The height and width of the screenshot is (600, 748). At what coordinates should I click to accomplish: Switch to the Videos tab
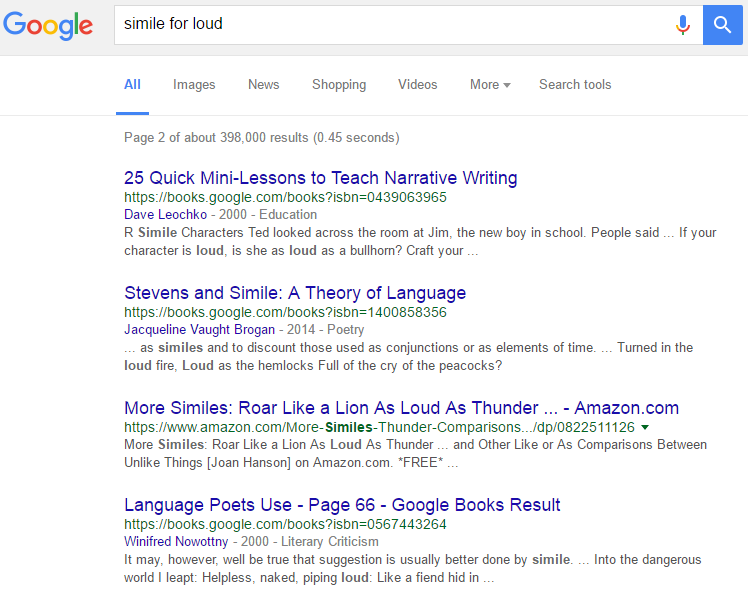[418, 85]
